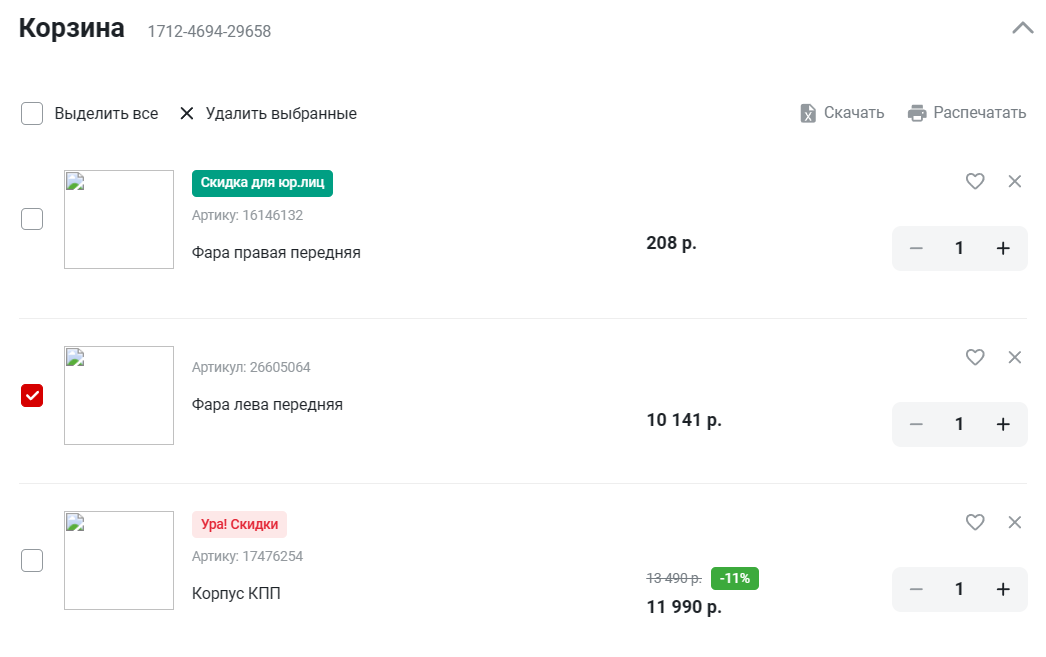Uncheck the Фара лева передняя checkbox
The image size is (1046, 657).
pyautogui.click(x=32, y=395)
